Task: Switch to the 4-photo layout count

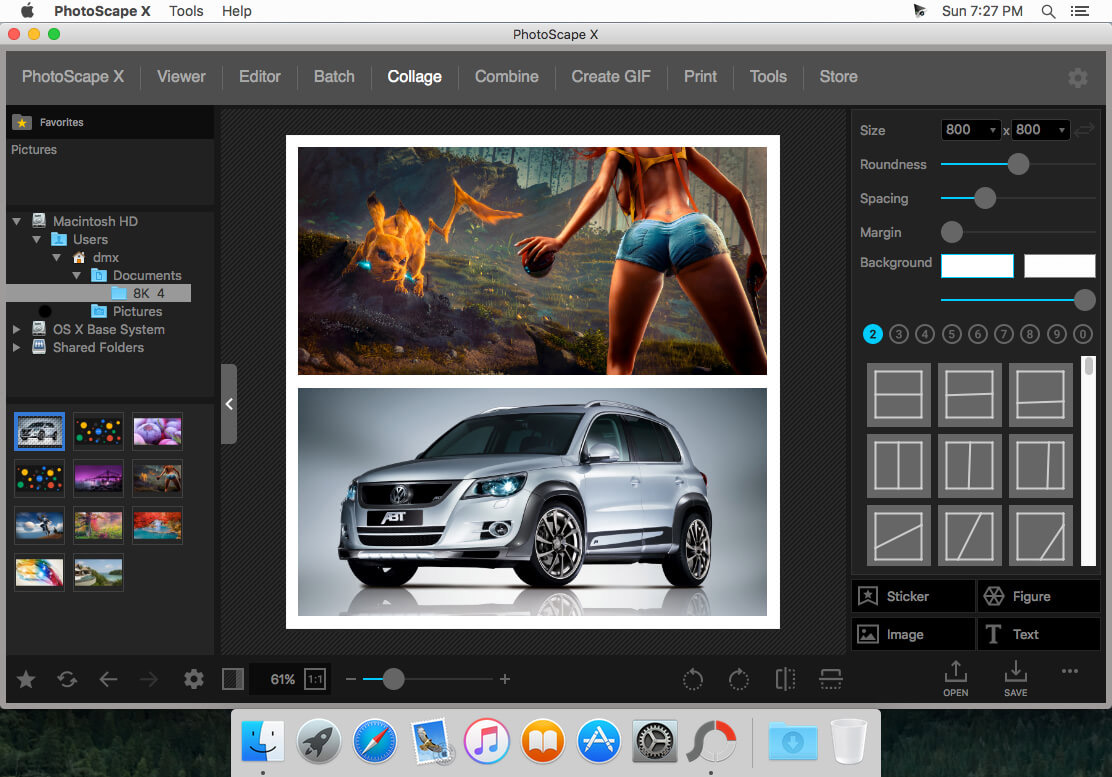Action: [x=924, y=333]
